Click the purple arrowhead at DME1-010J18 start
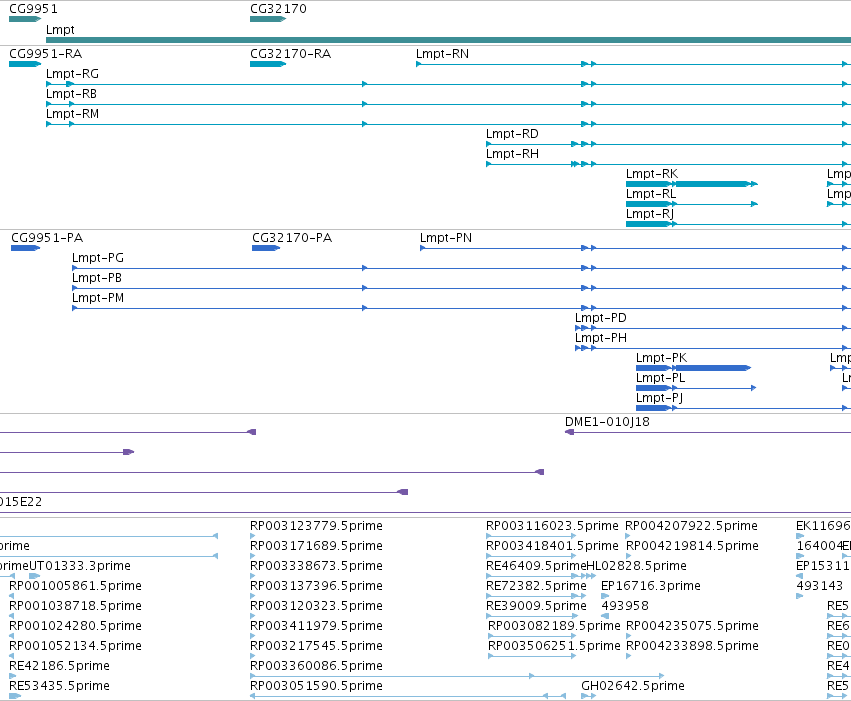 point(569,432)
